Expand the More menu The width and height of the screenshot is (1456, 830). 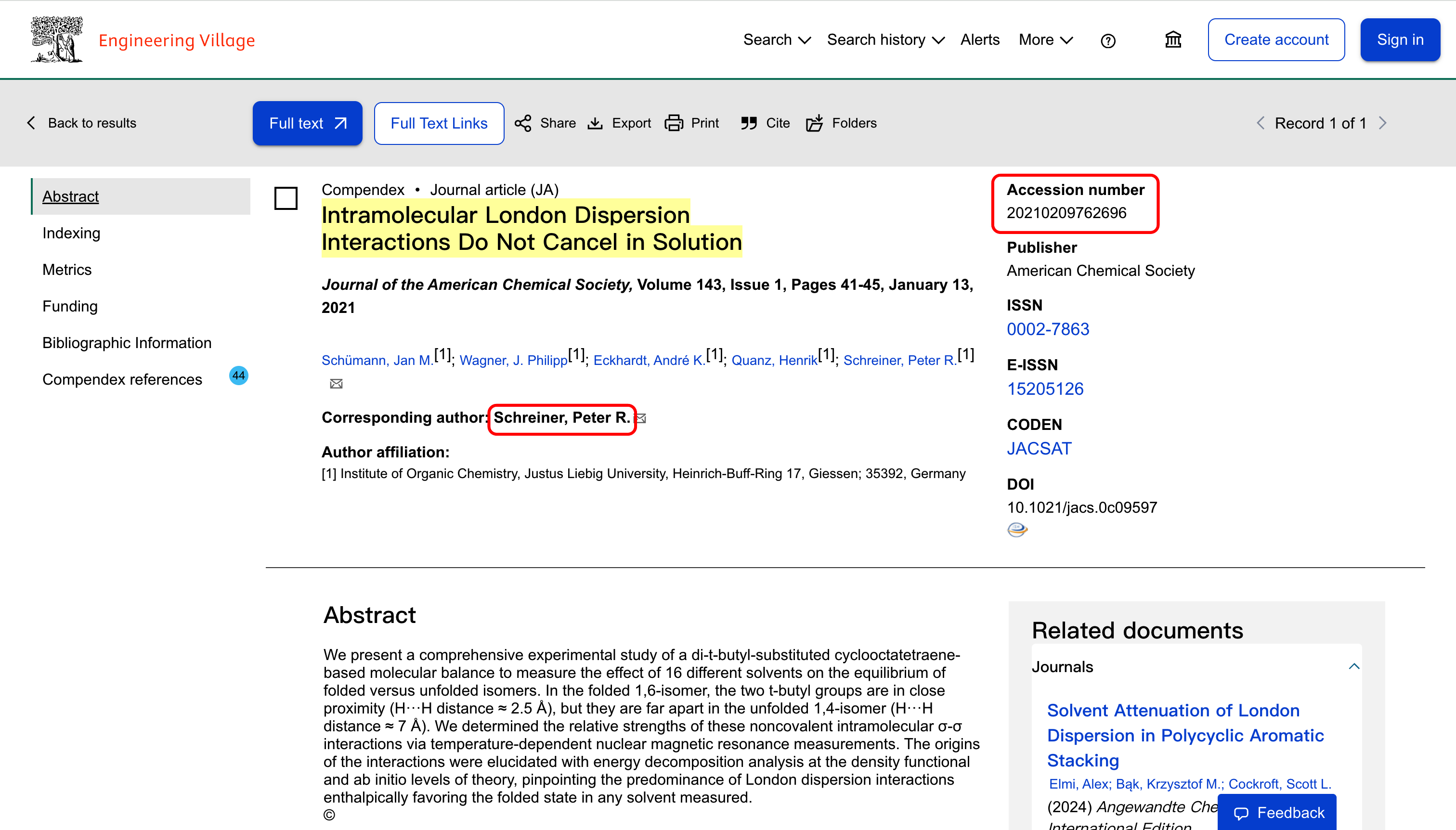1046,40
